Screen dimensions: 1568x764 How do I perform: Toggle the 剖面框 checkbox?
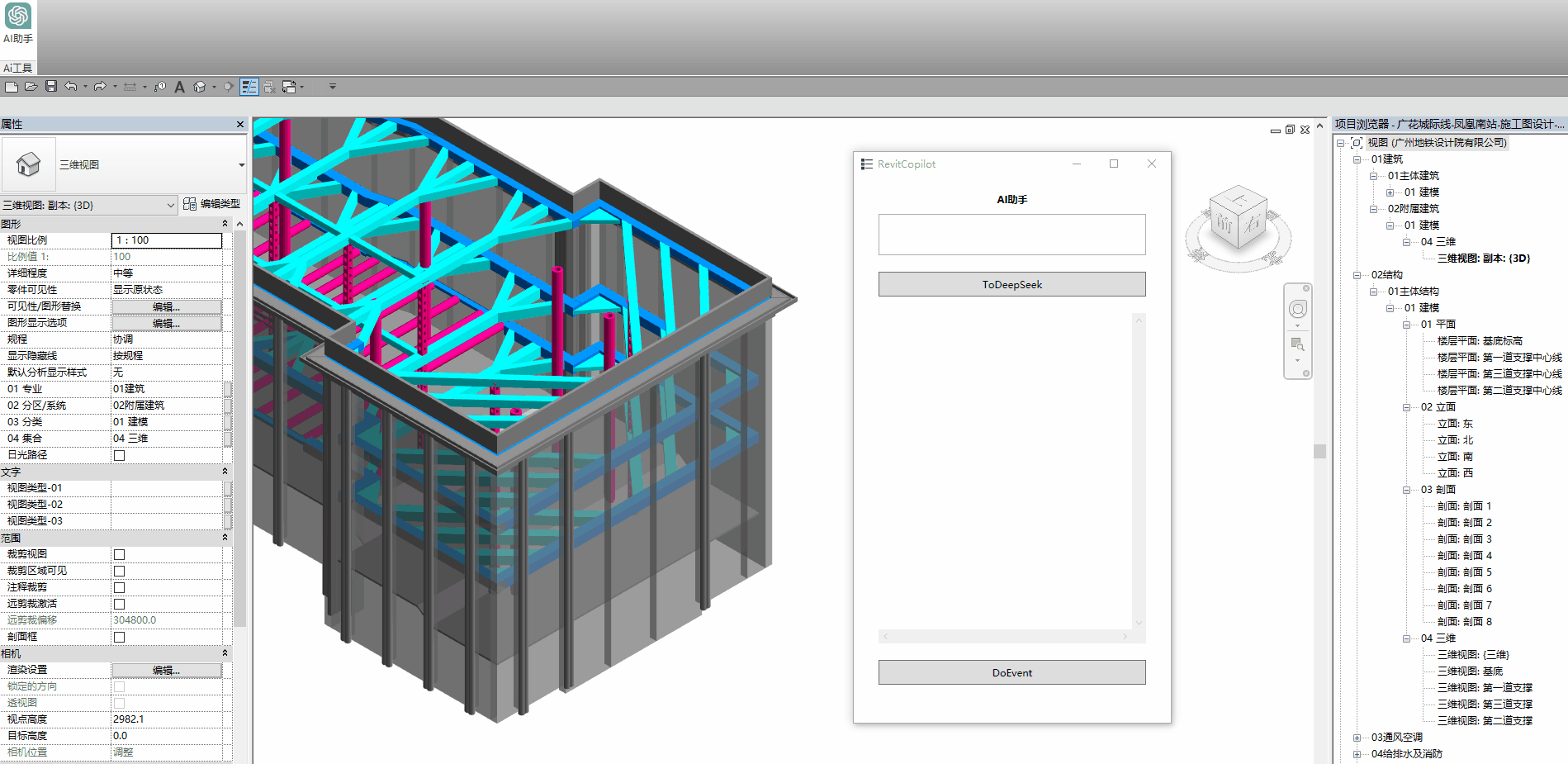pos(120,637)
